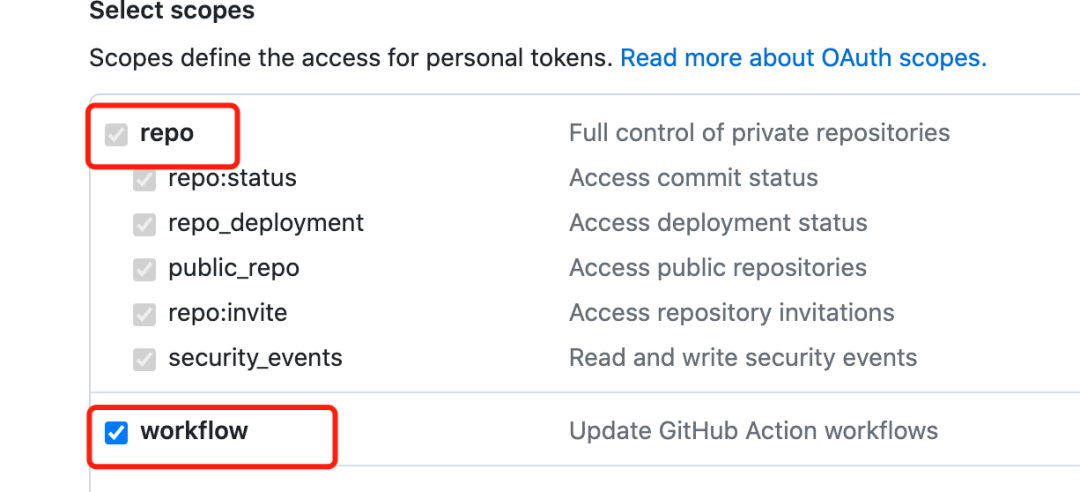Toggle the security_events checkbox

[x=145, y=359]
